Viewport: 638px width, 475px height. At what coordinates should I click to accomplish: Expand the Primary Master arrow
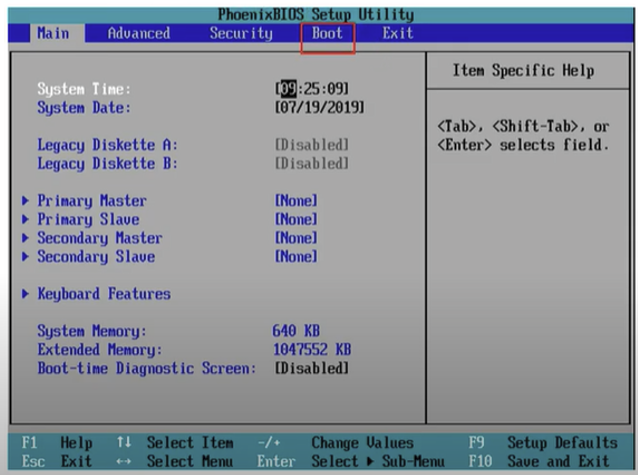coord(25,200)
